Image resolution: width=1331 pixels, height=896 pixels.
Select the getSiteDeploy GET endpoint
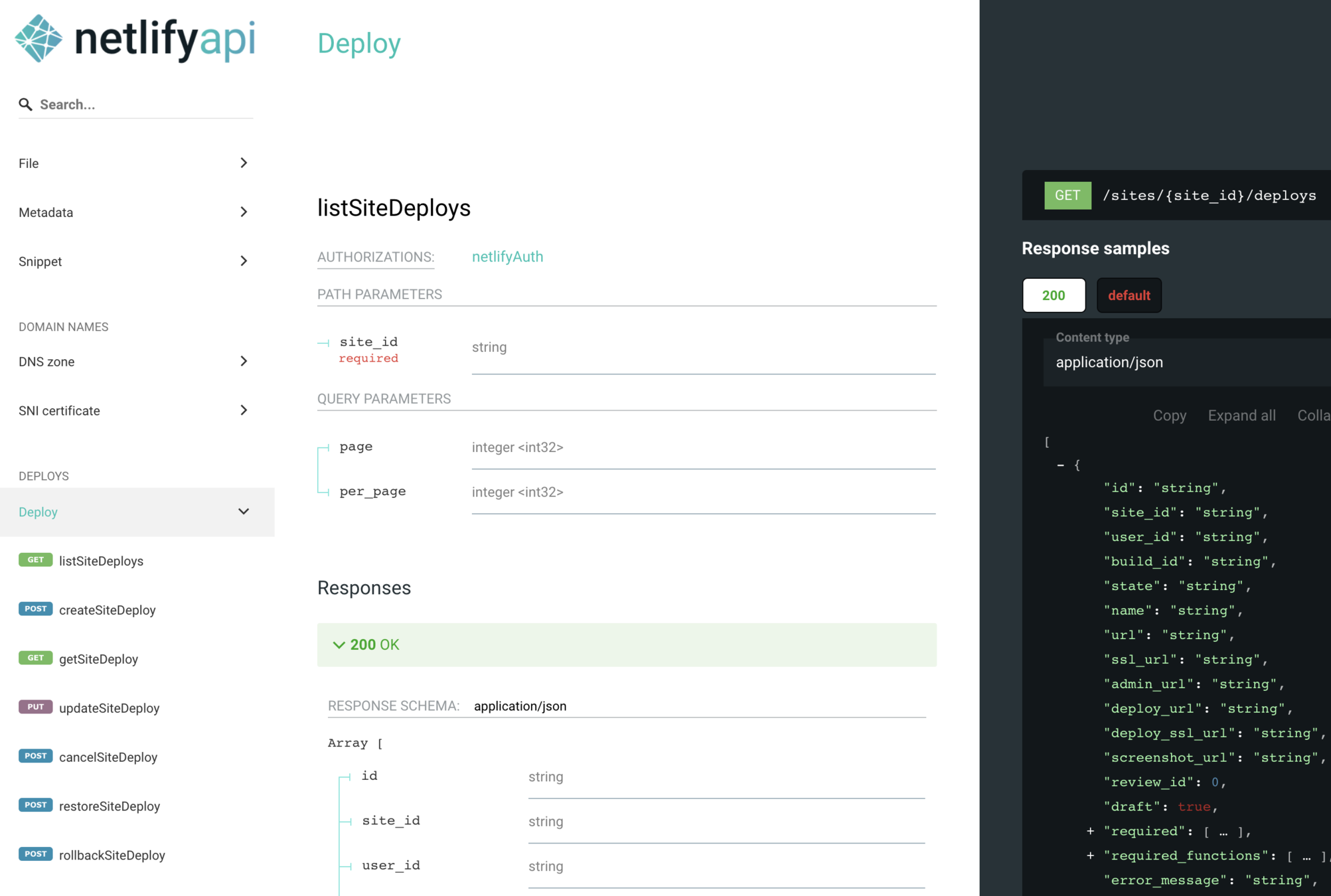[98, 659]
